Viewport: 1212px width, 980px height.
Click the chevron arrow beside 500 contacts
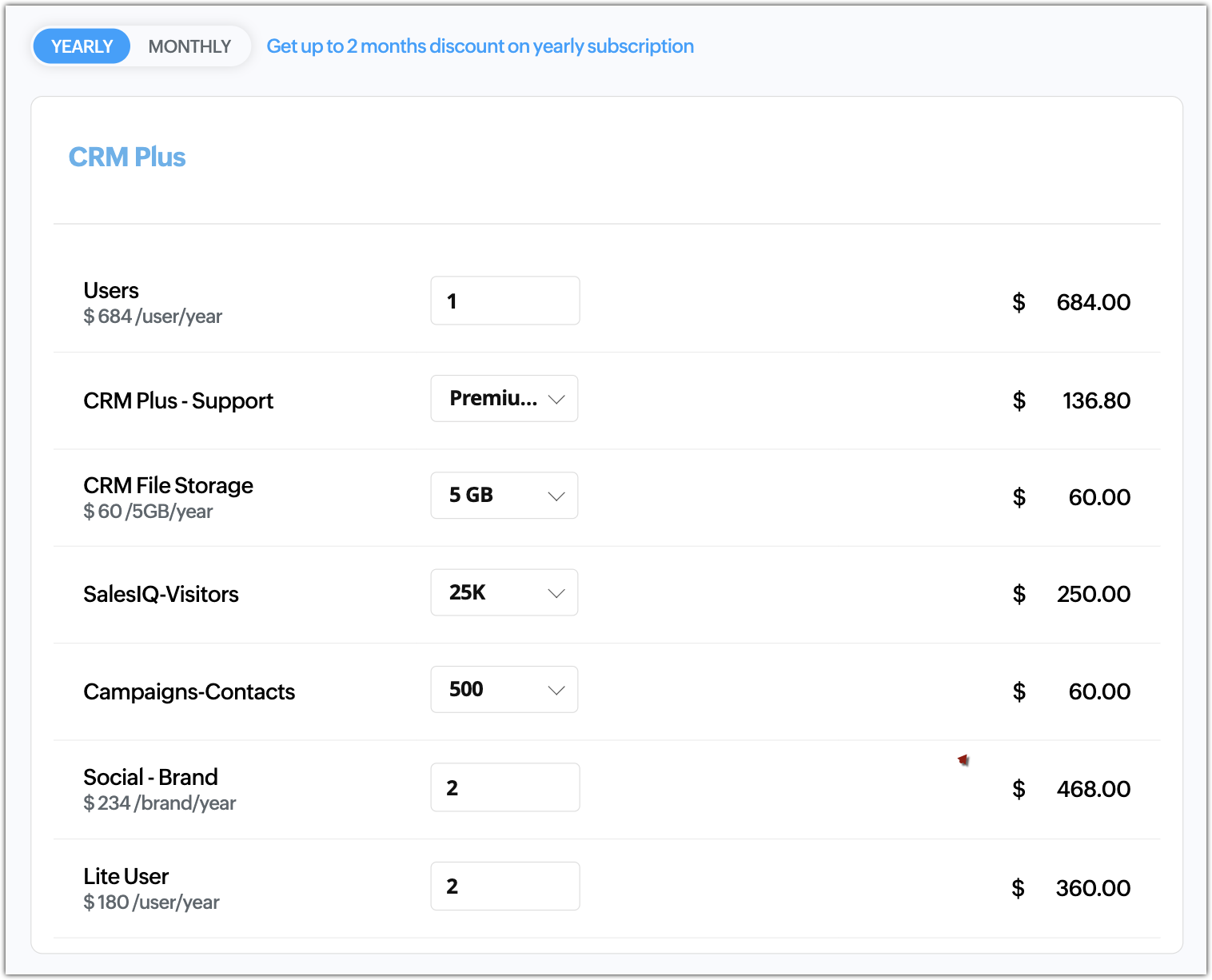[x=556, y=690]
